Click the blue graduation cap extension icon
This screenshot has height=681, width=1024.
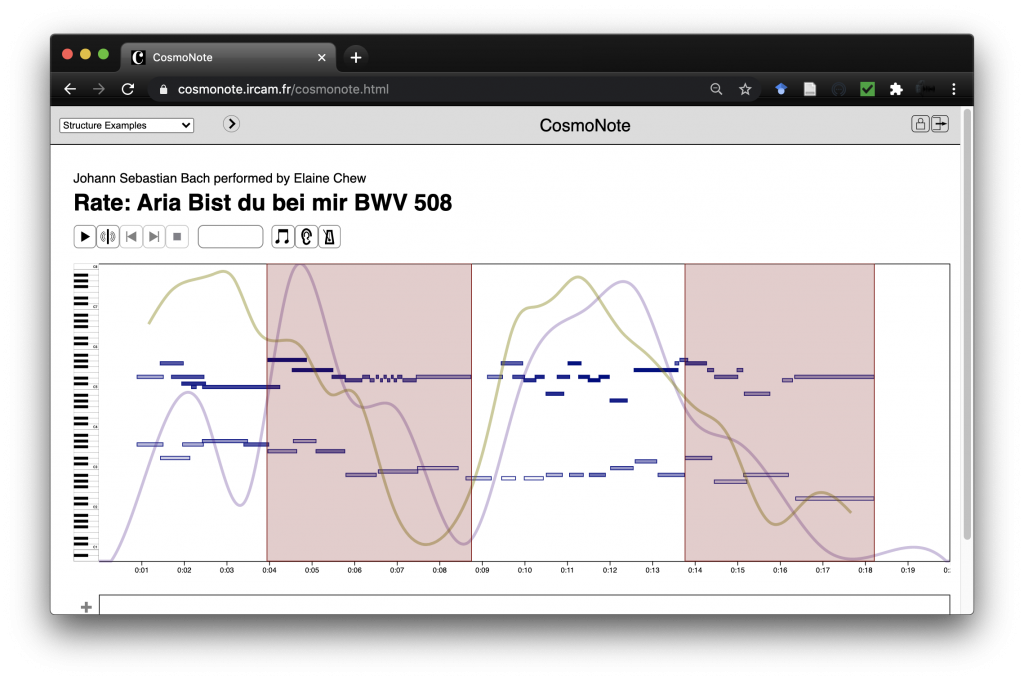click(781, 89)
